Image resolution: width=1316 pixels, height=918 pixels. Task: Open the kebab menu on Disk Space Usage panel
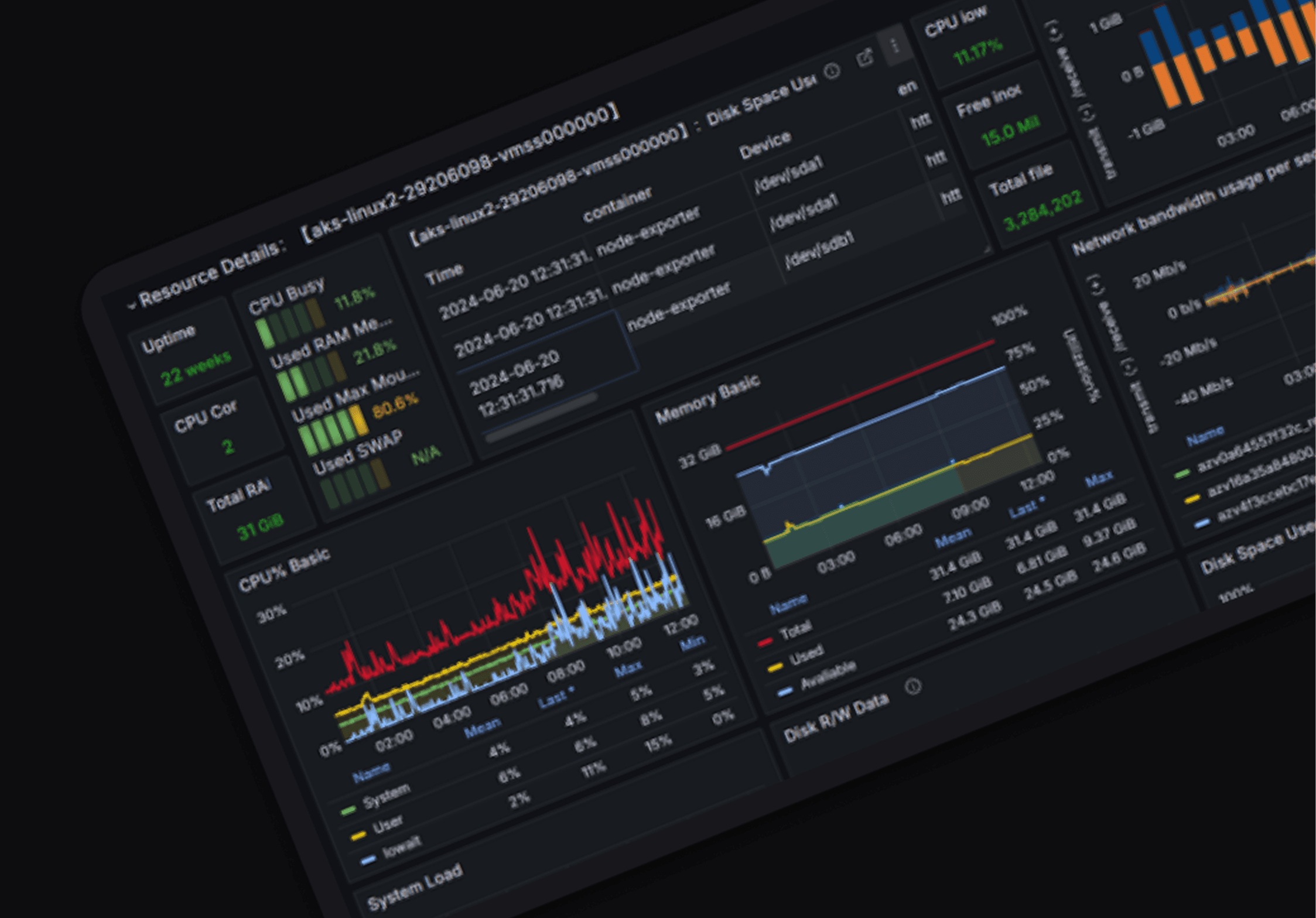coord(894,44)
